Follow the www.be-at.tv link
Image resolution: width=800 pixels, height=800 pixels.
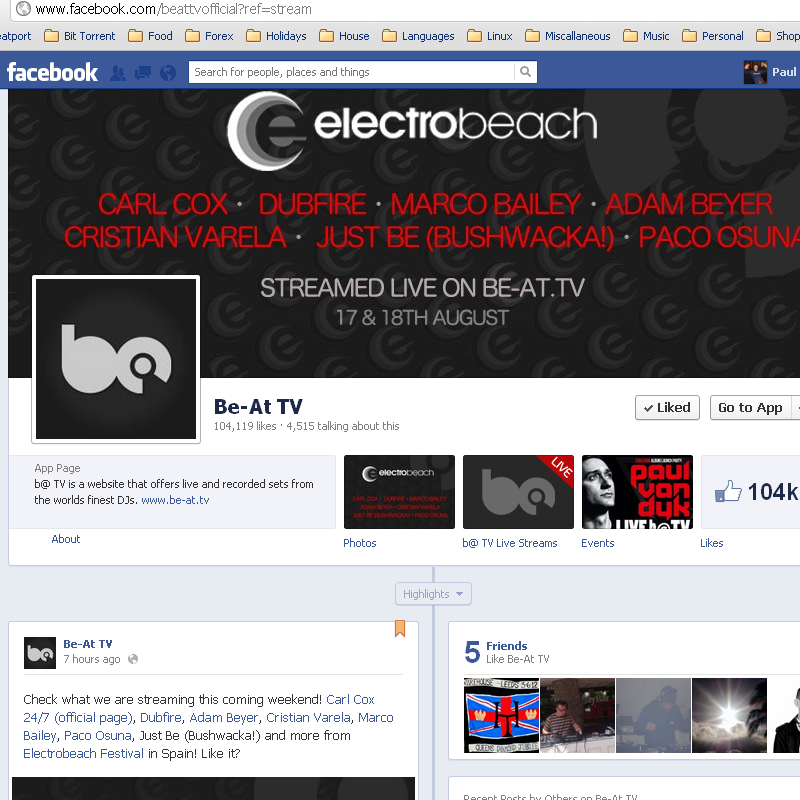175,500
